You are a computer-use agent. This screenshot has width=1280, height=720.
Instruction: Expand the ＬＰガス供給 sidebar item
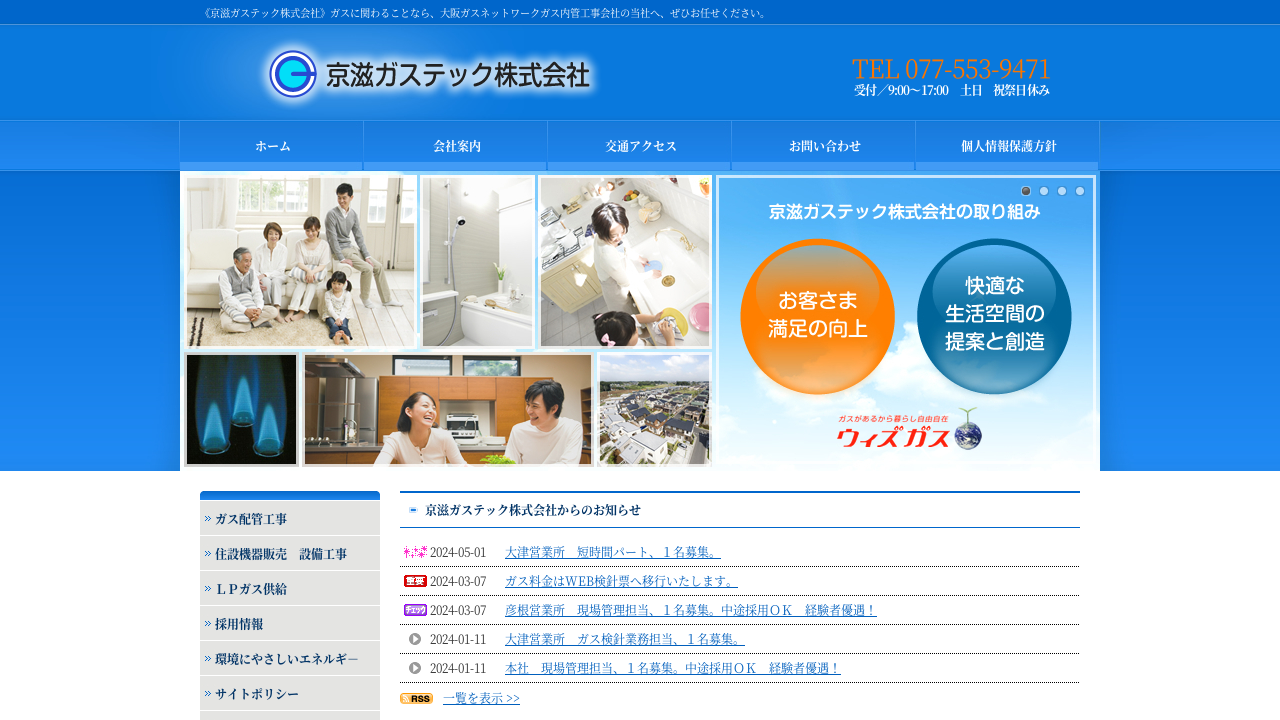click(290, 589)
